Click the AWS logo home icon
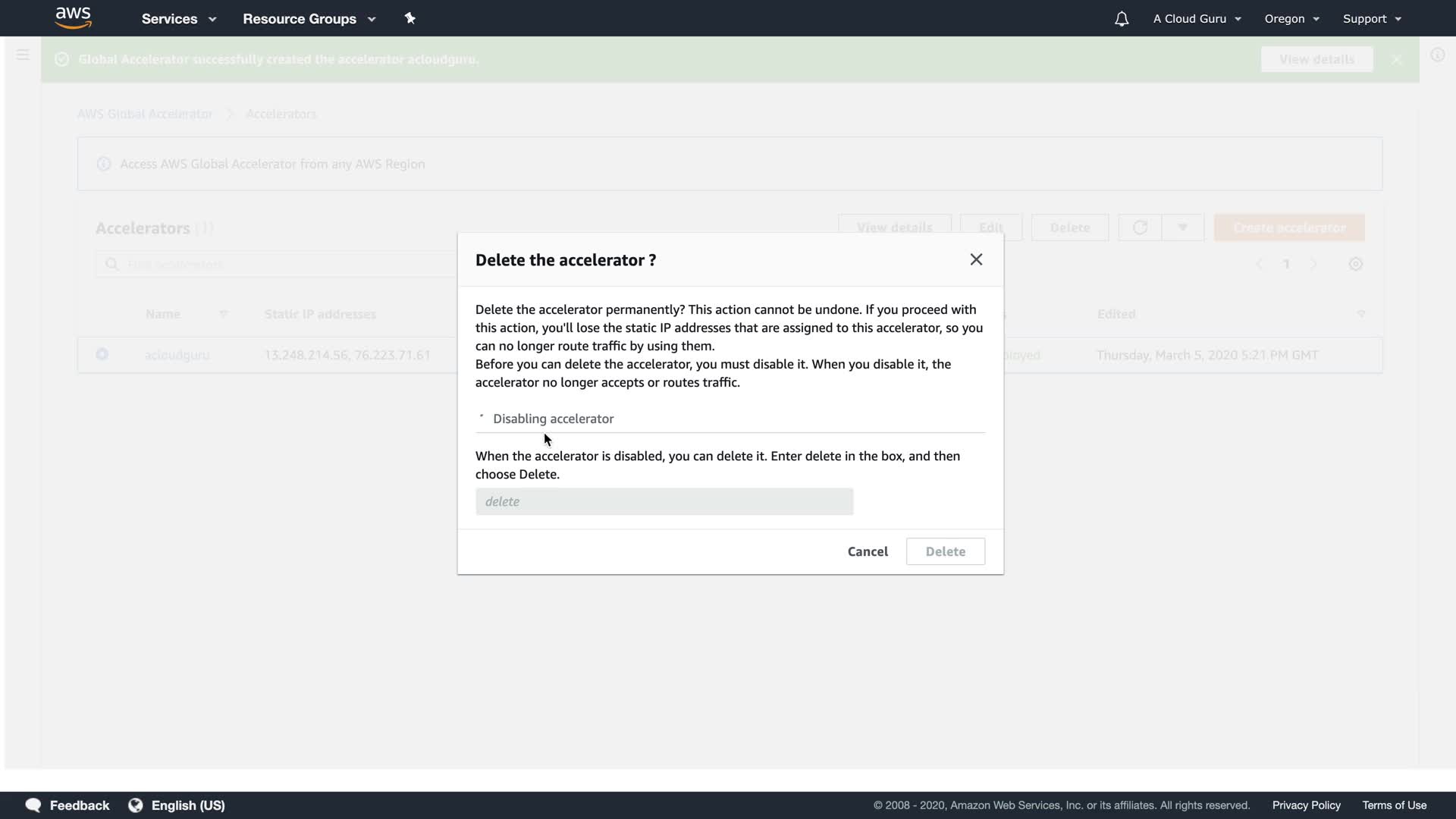 point(74,18)
